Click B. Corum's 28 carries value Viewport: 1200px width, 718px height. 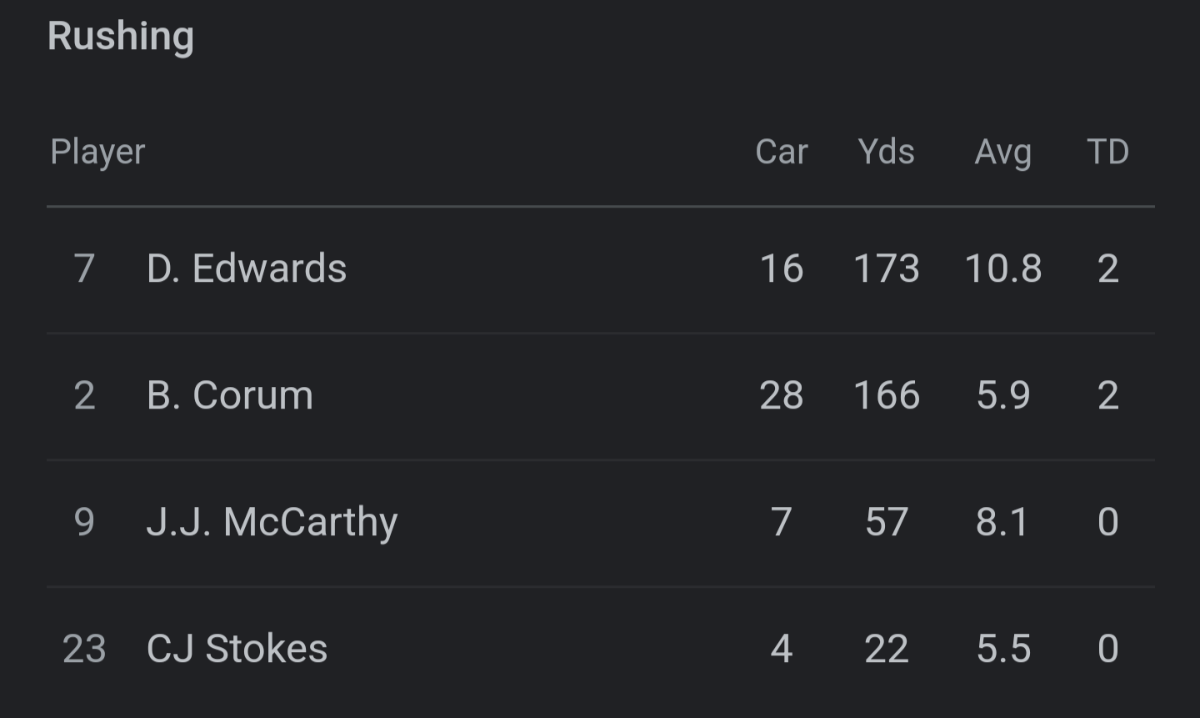coord(781,396)
